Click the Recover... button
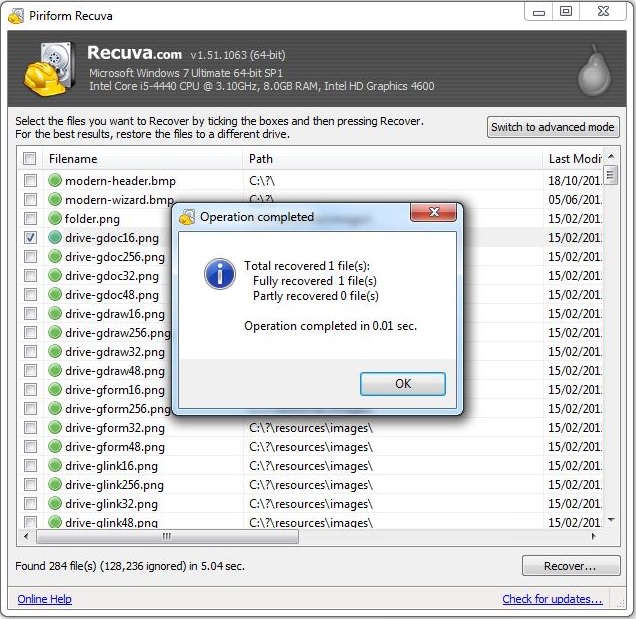The height and width of the screenshot is (619, 636). tap(571, 566)
